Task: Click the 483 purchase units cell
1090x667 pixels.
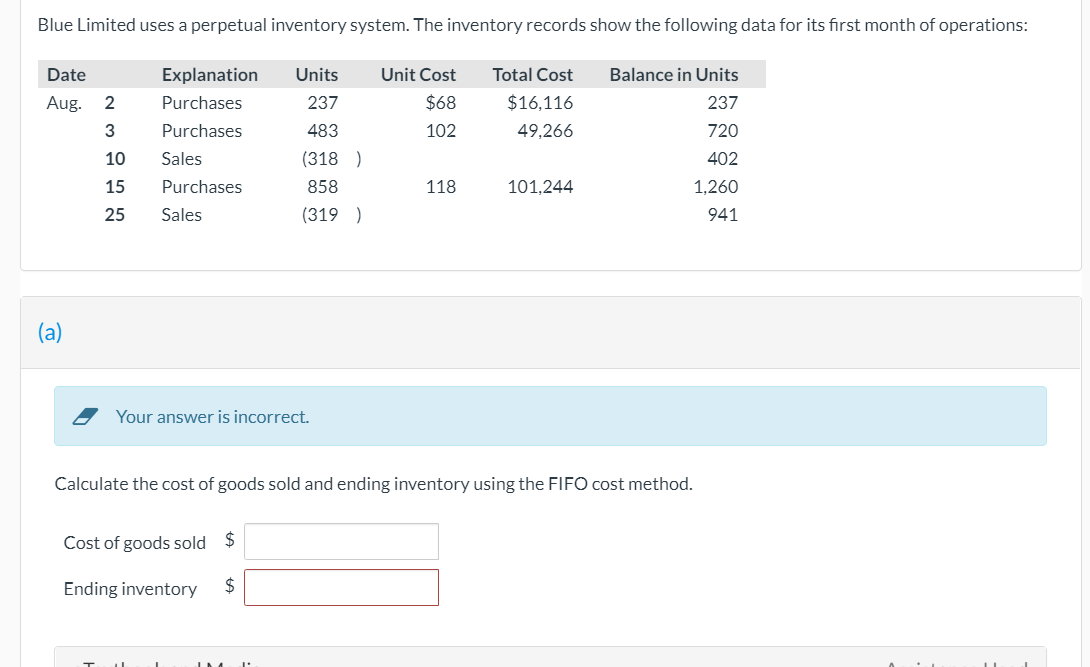Action: (323, 131)
